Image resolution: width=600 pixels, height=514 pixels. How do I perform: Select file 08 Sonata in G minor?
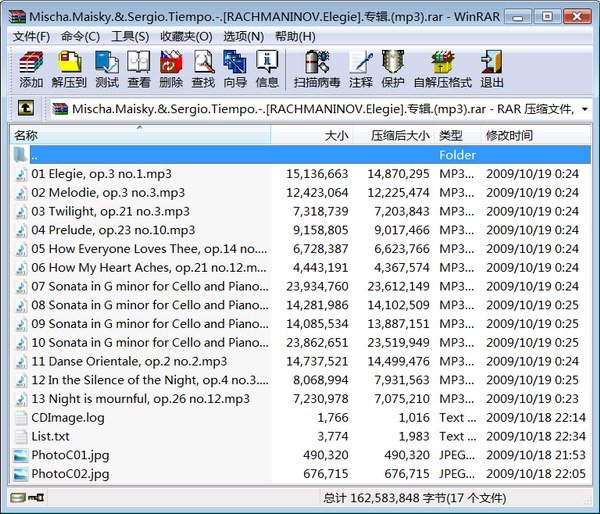(x=150, y=305)
